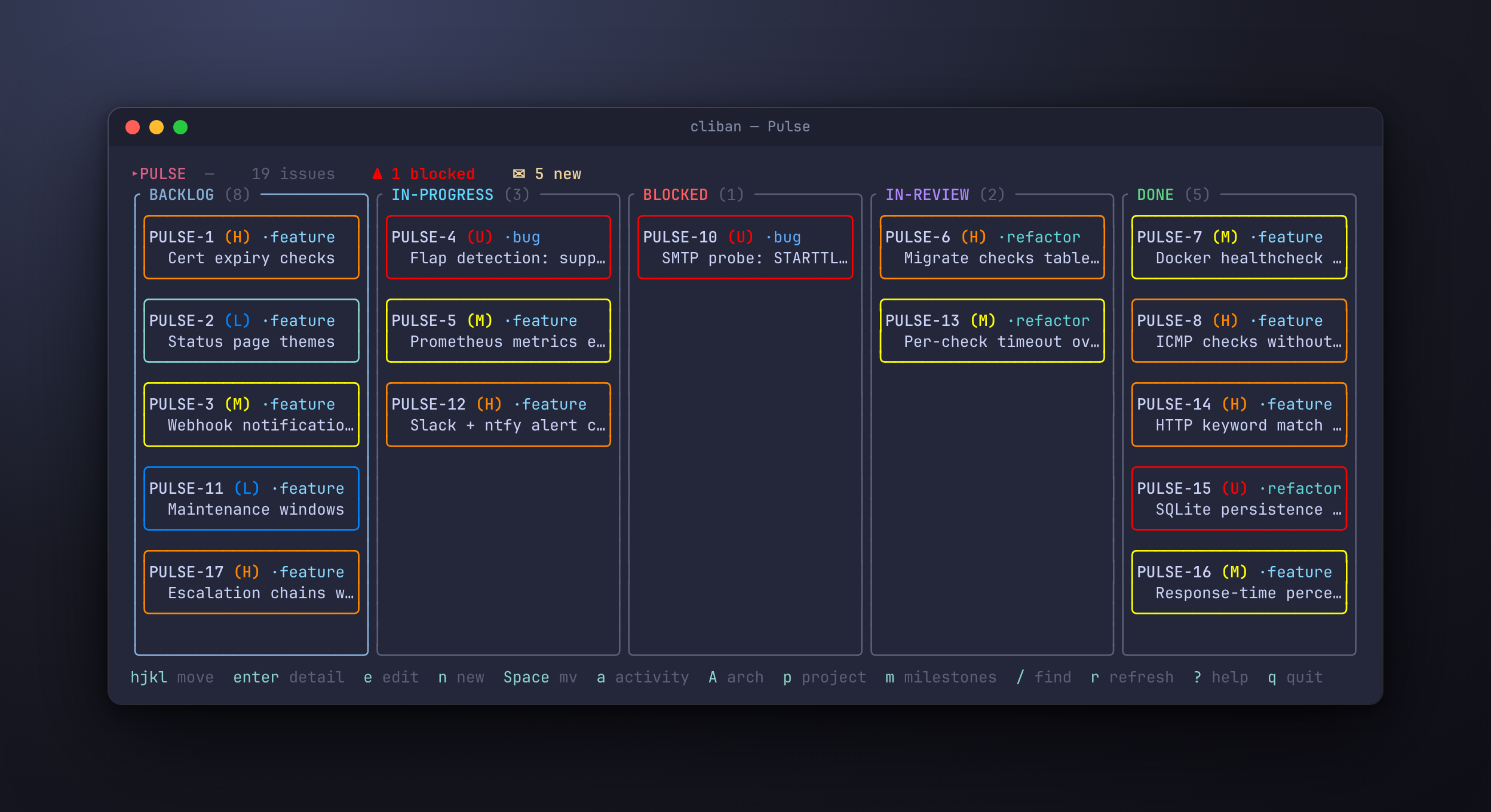Screen dimensions: 1491x812
Task: Open the PULSE-10 SMTP probe card
Action: point(745,247)
